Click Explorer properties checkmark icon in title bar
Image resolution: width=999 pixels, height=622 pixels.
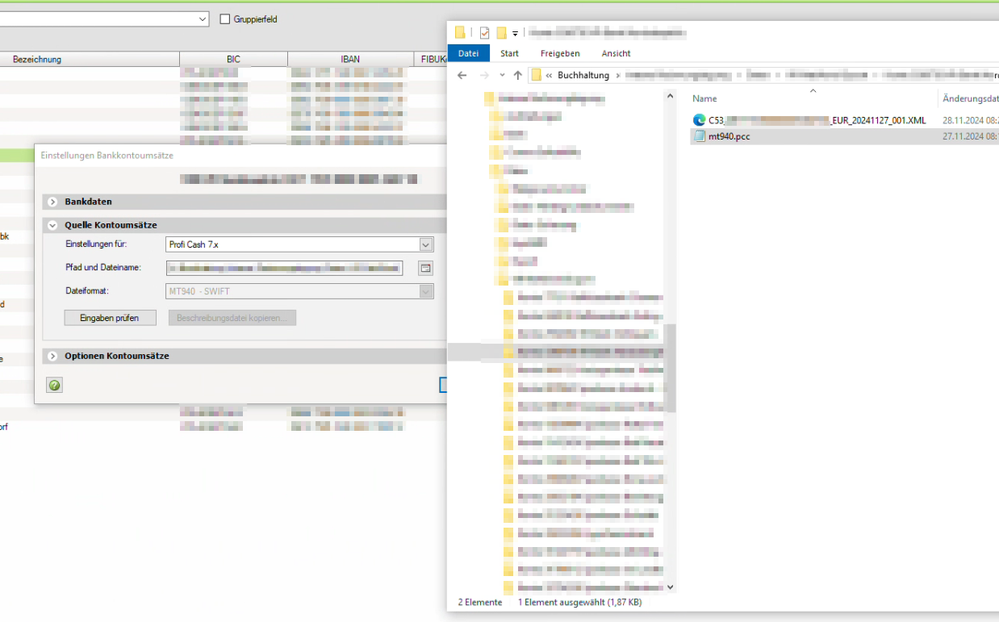pos(484,33)
